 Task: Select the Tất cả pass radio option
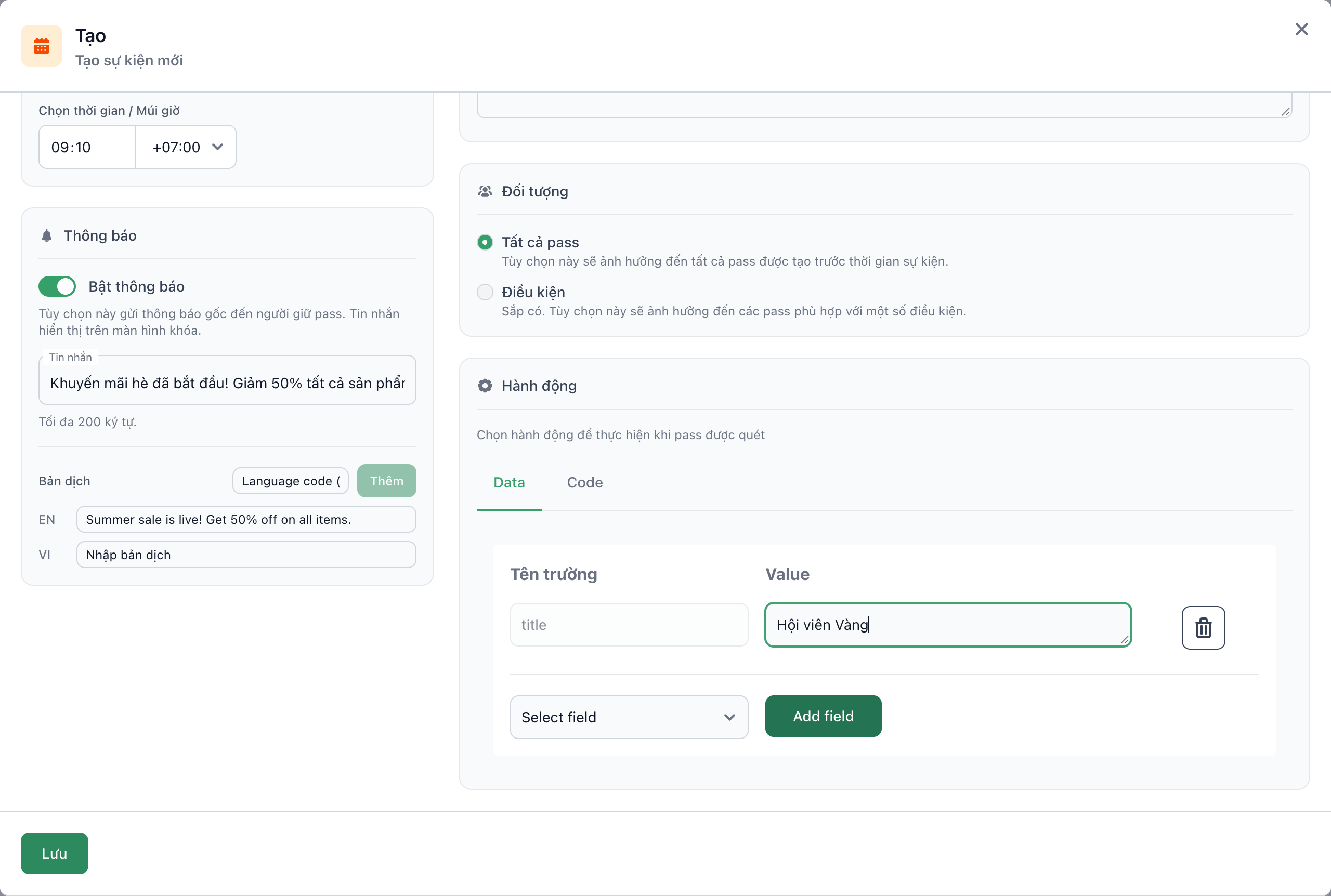coord(485,242)
